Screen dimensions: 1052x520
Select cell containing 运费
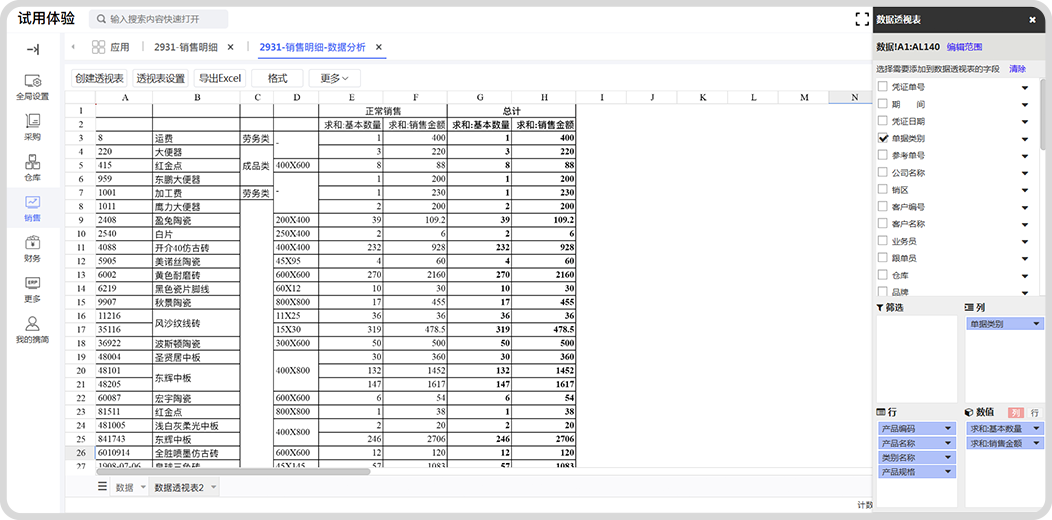point(196,138)
